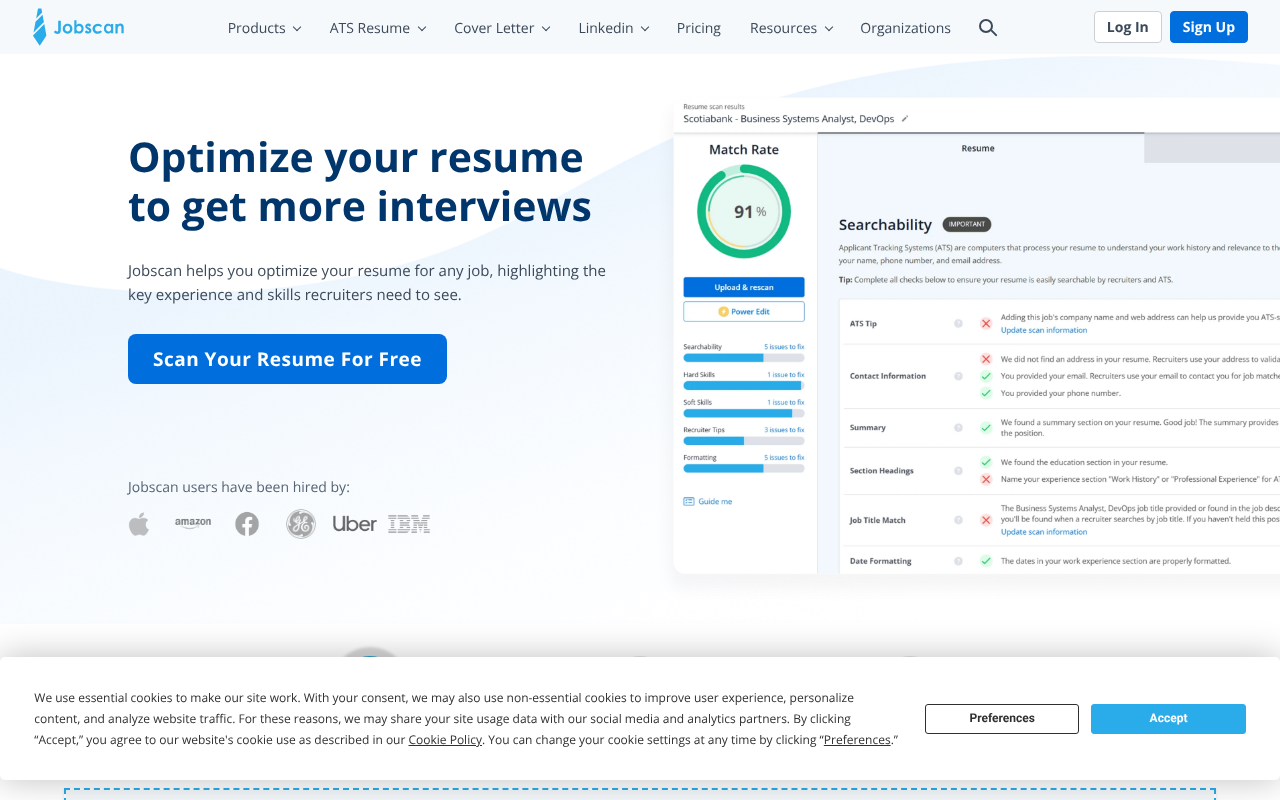Open the Cover Letter dropdown

coord(502,28)
